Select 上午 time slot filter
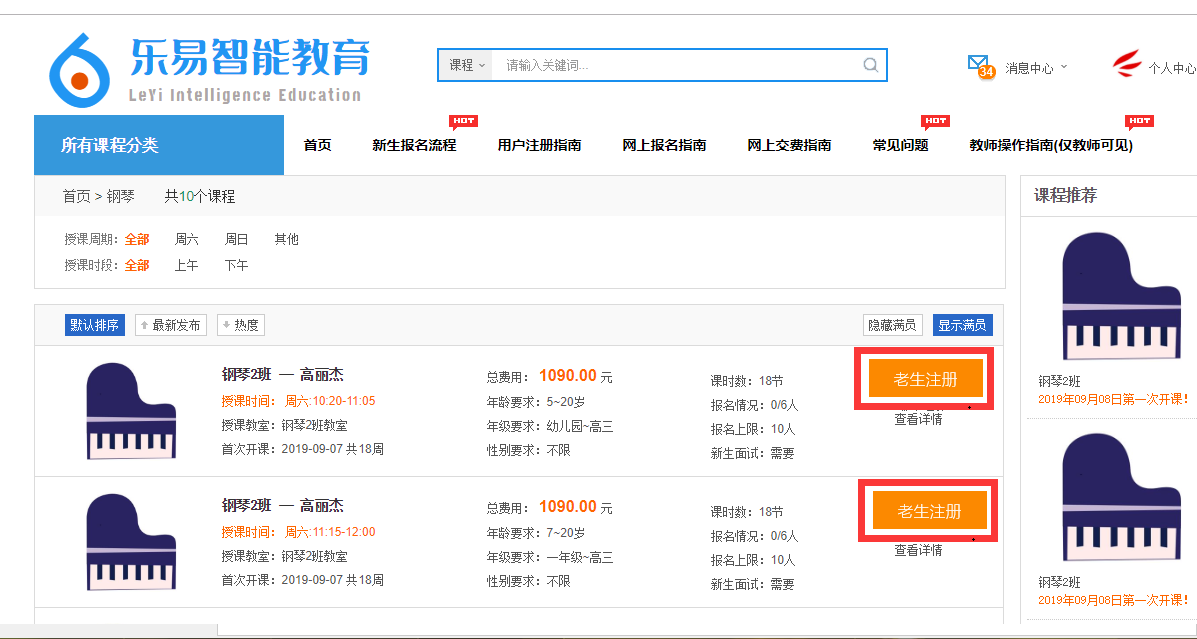 [x=187, y=265]
